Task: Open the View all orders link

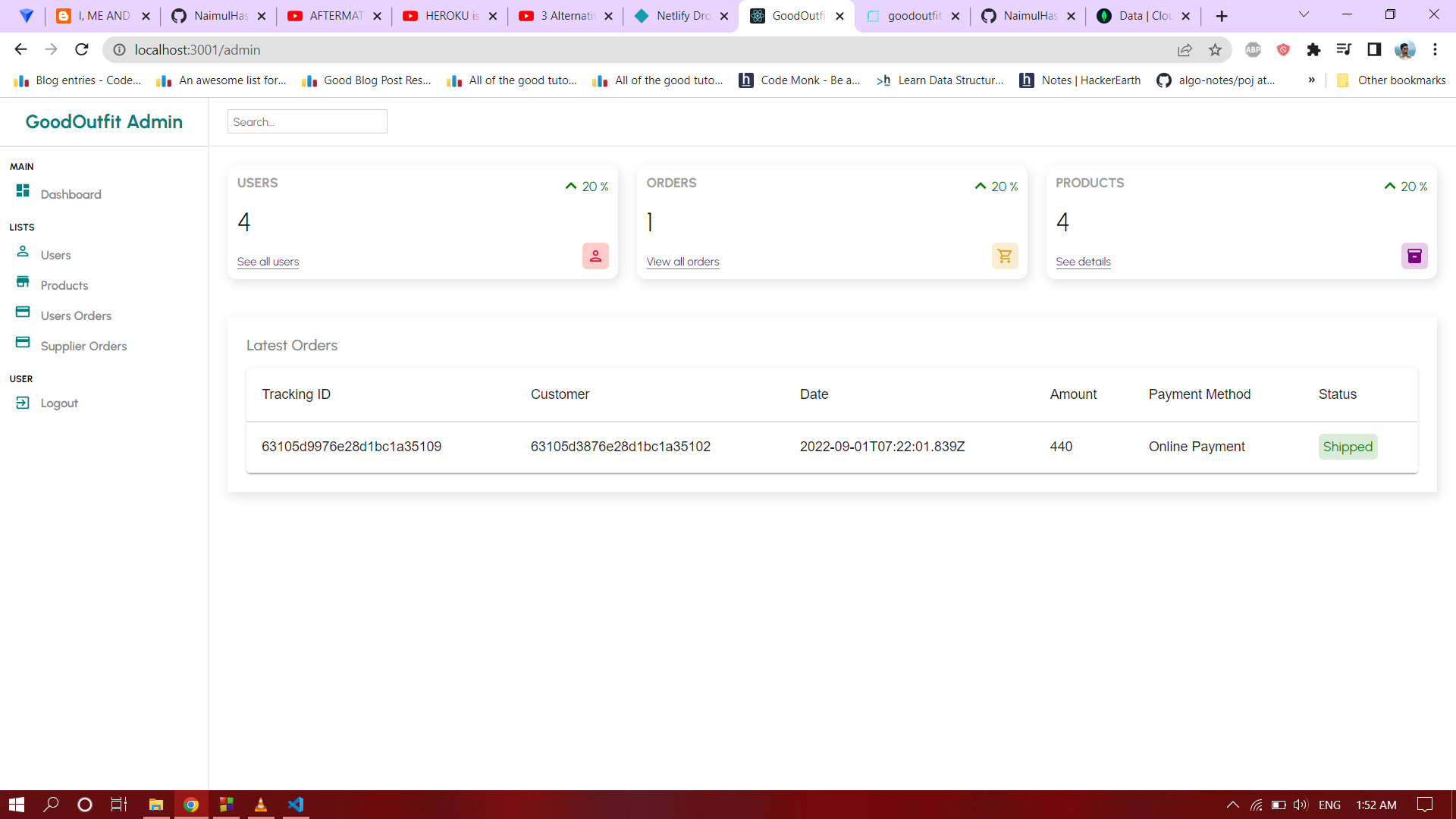Action: click(x=682, y=262)
